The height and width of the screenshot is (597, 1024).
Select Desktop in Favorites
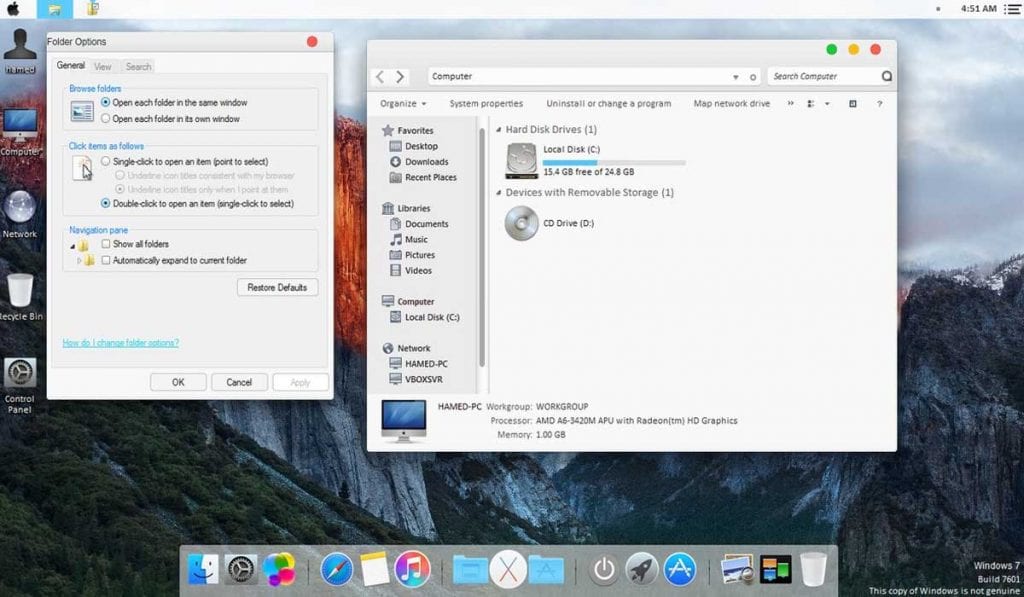point(413,146)
